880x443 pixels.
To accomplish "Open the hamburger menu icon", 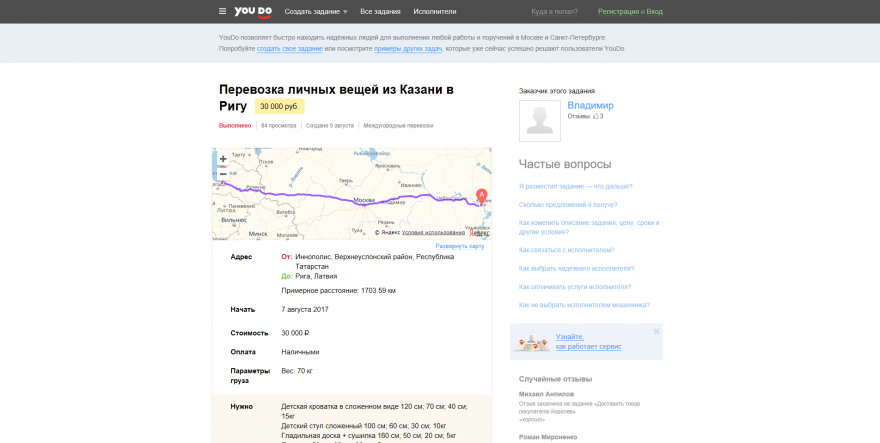I will tap(222, 12).
